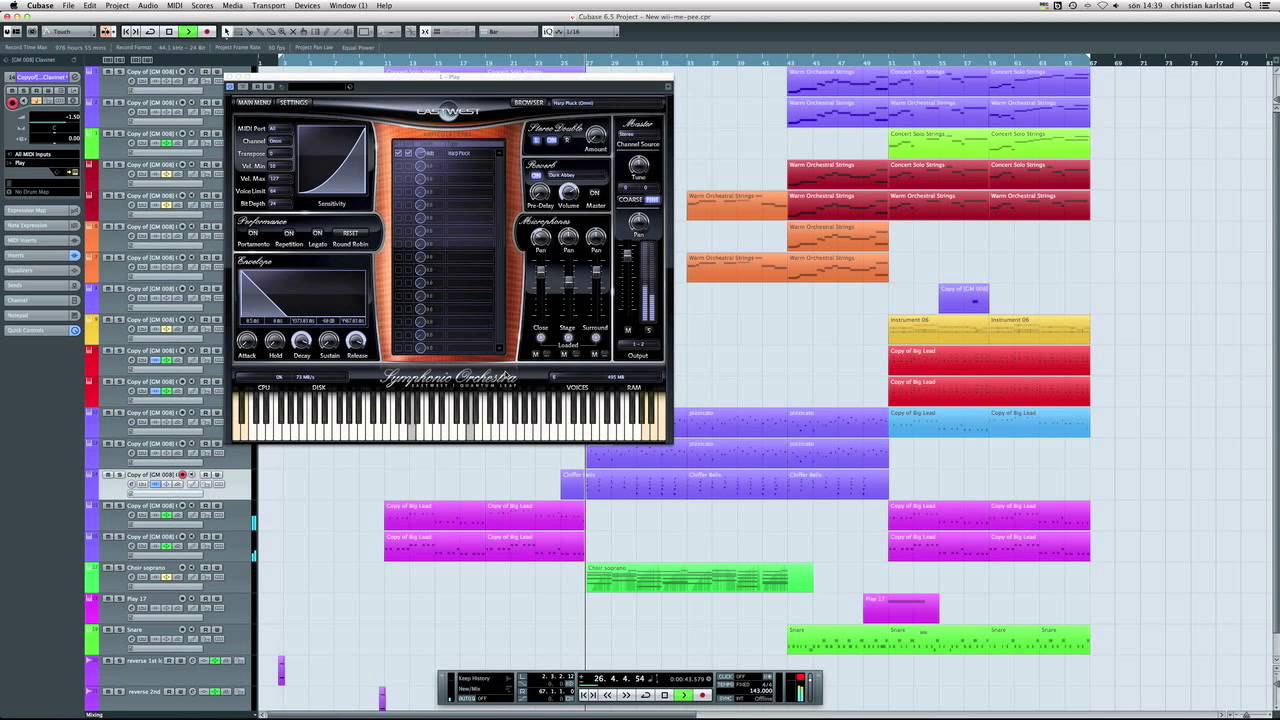Open the BROWSER in the Play plugin
The image size is (1280, 720).
pyautogui.click(x=529, y=102)
